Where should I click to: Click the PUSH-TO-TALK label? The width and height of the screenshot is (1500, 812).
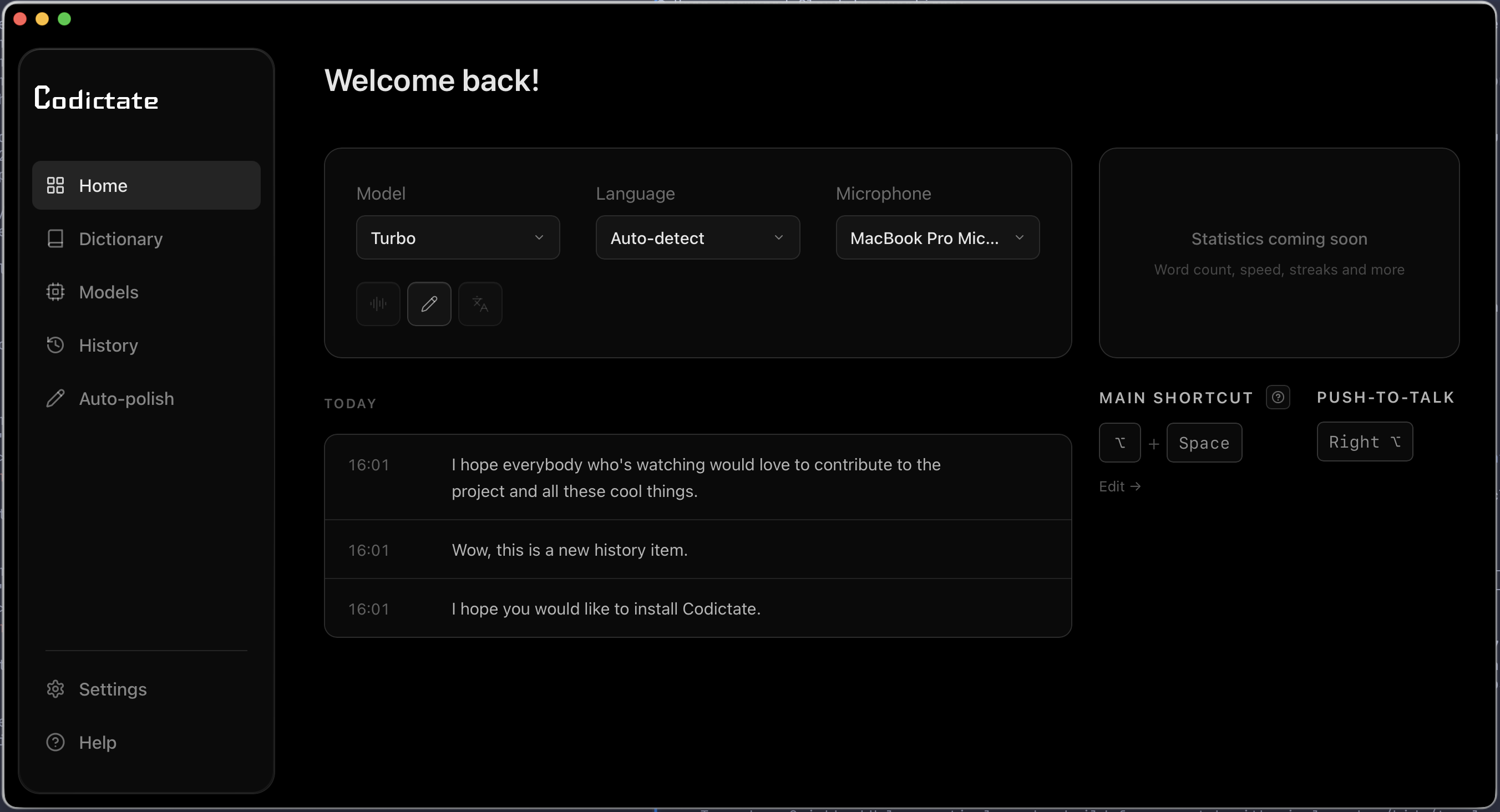1385,398
